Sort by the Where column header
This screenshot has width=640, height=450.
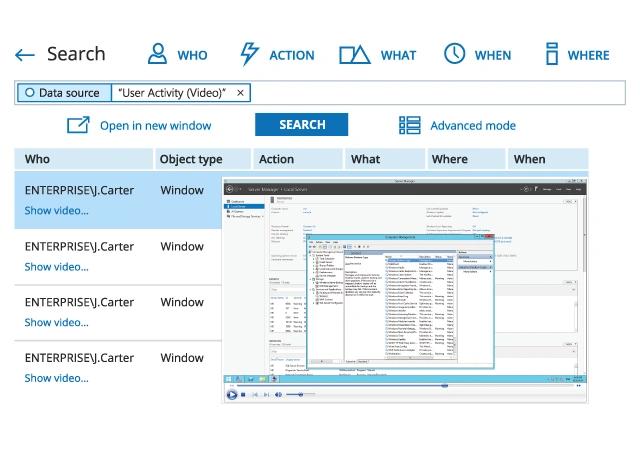(x=466, y=159)
